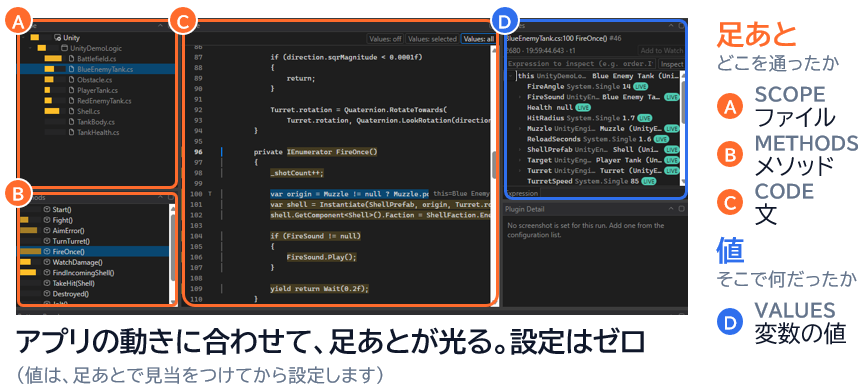Maximize the Methods panel with the square icon

[x=170, y=198]
